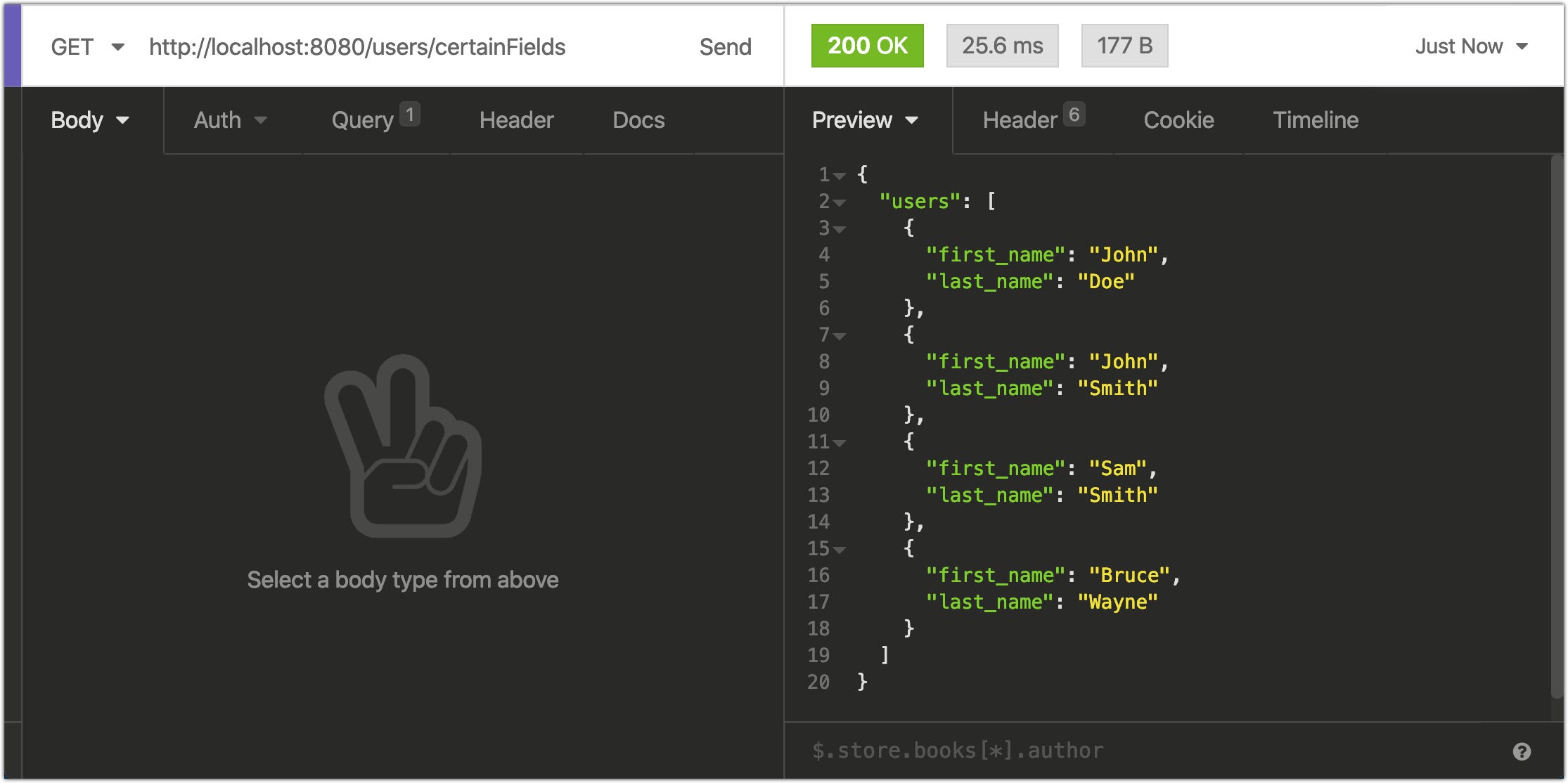
Task: Click the "John" value on line 4
Action: coord(1124,254)
